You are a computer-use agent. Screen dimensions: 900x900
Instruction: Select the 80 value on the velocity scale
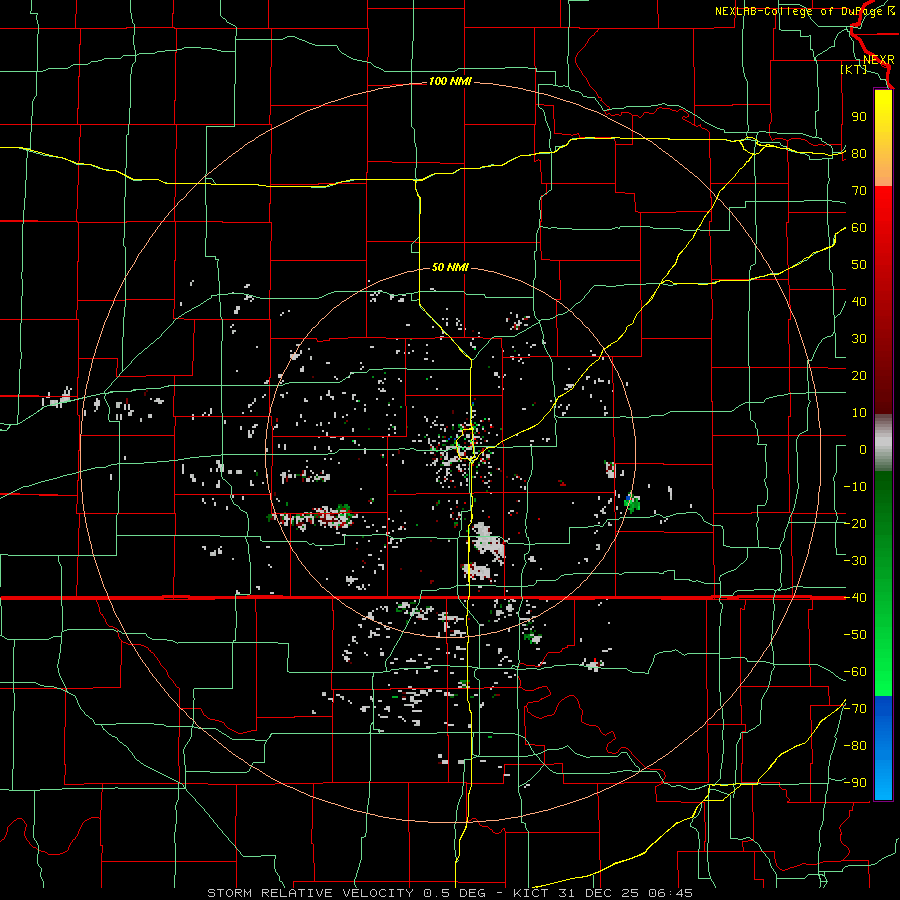pyautogui.click(x=859, y=154)
